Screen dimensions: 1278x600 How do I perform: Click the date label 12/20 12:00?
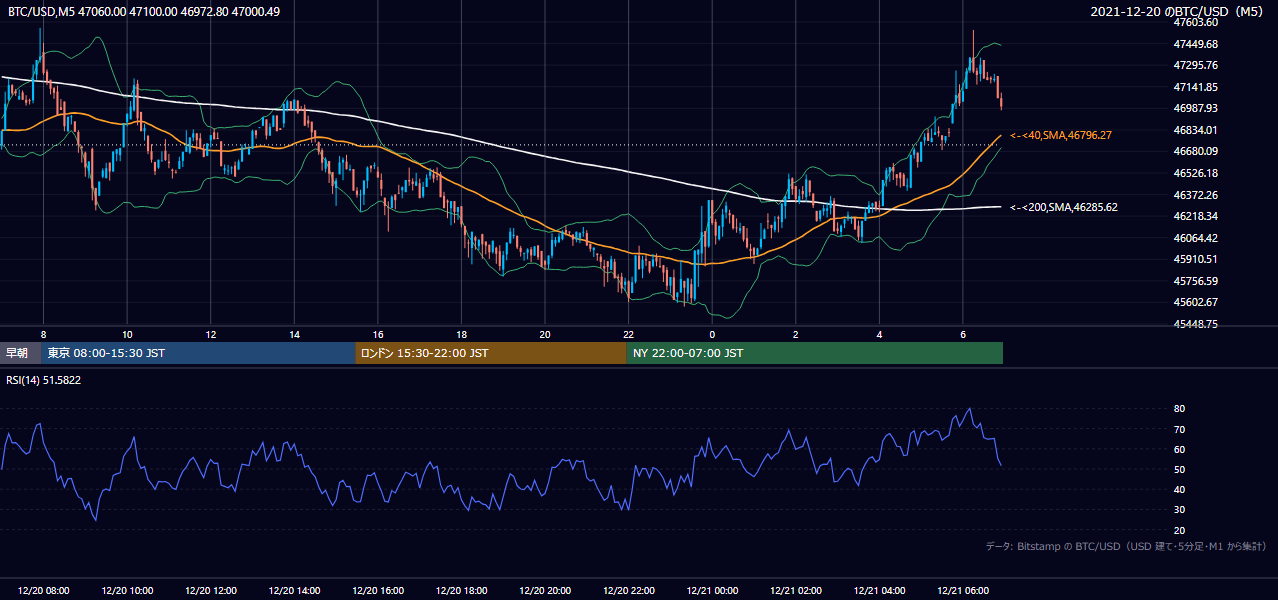coord(211,590)
